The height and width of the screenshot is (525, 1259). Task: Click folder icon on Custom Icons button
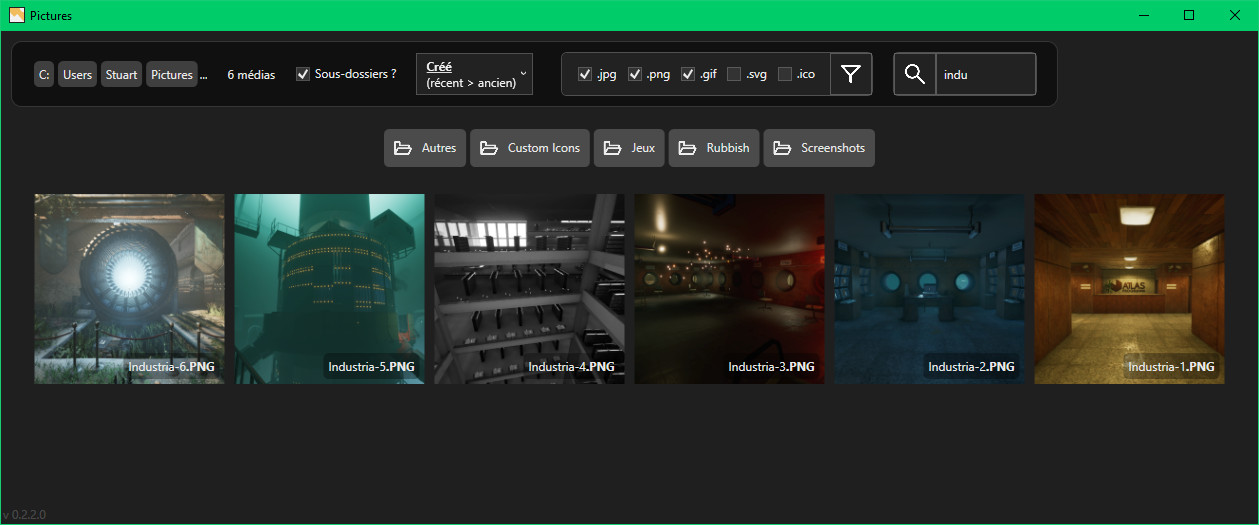[489, 148]
